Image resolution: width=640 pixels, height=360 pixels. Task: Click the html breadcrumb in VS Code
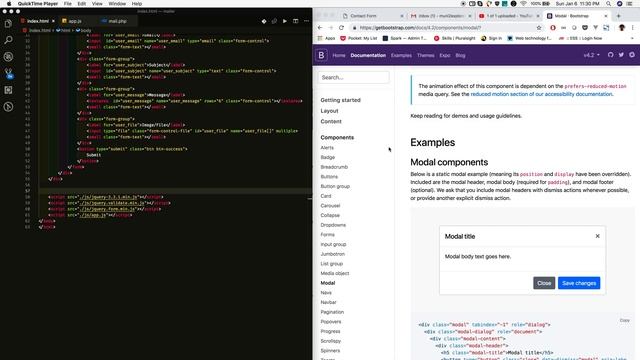pyautogui.click(x=63, y=30)
